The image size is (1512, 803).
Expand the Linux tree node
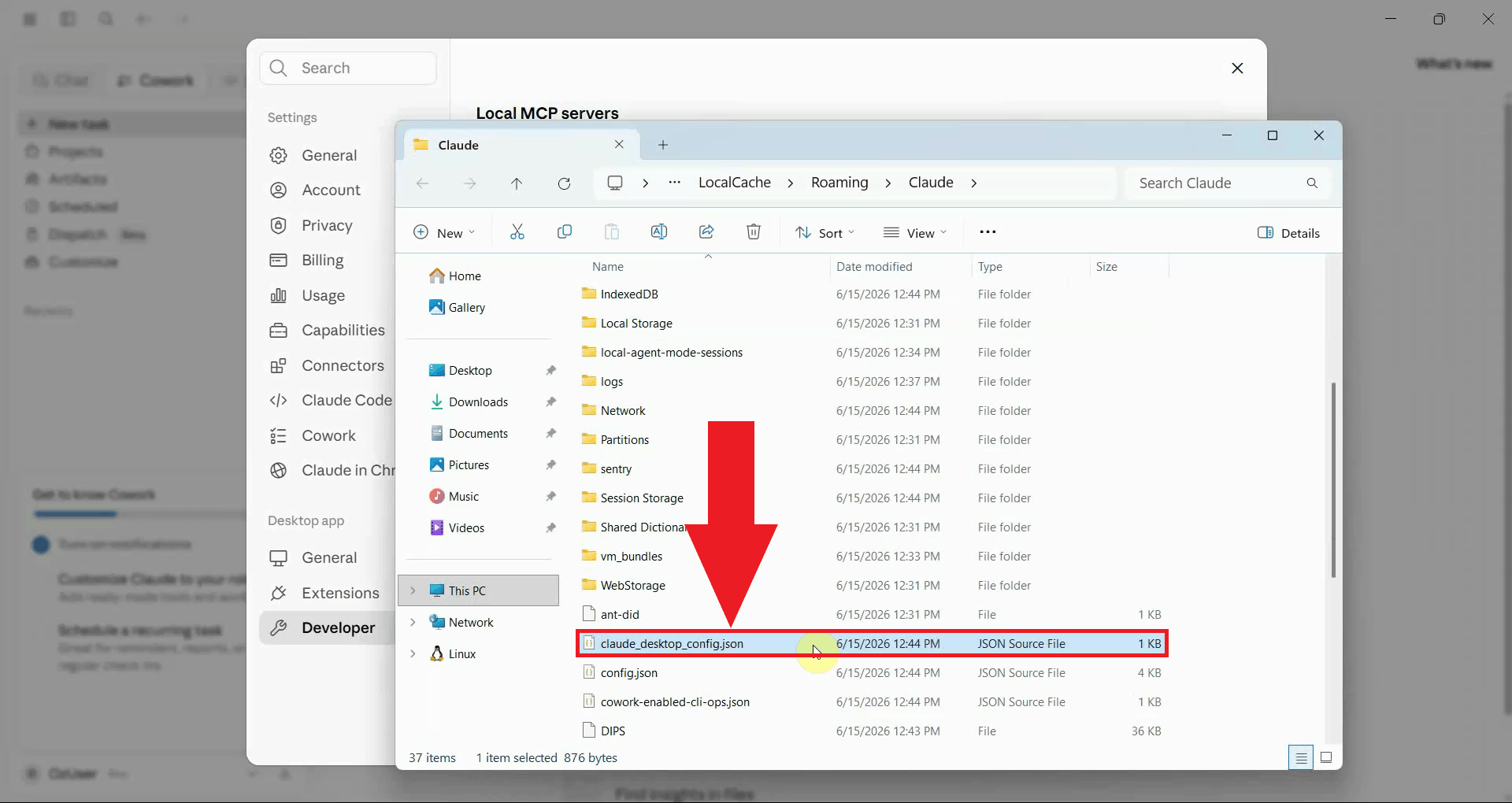(413, 653)
